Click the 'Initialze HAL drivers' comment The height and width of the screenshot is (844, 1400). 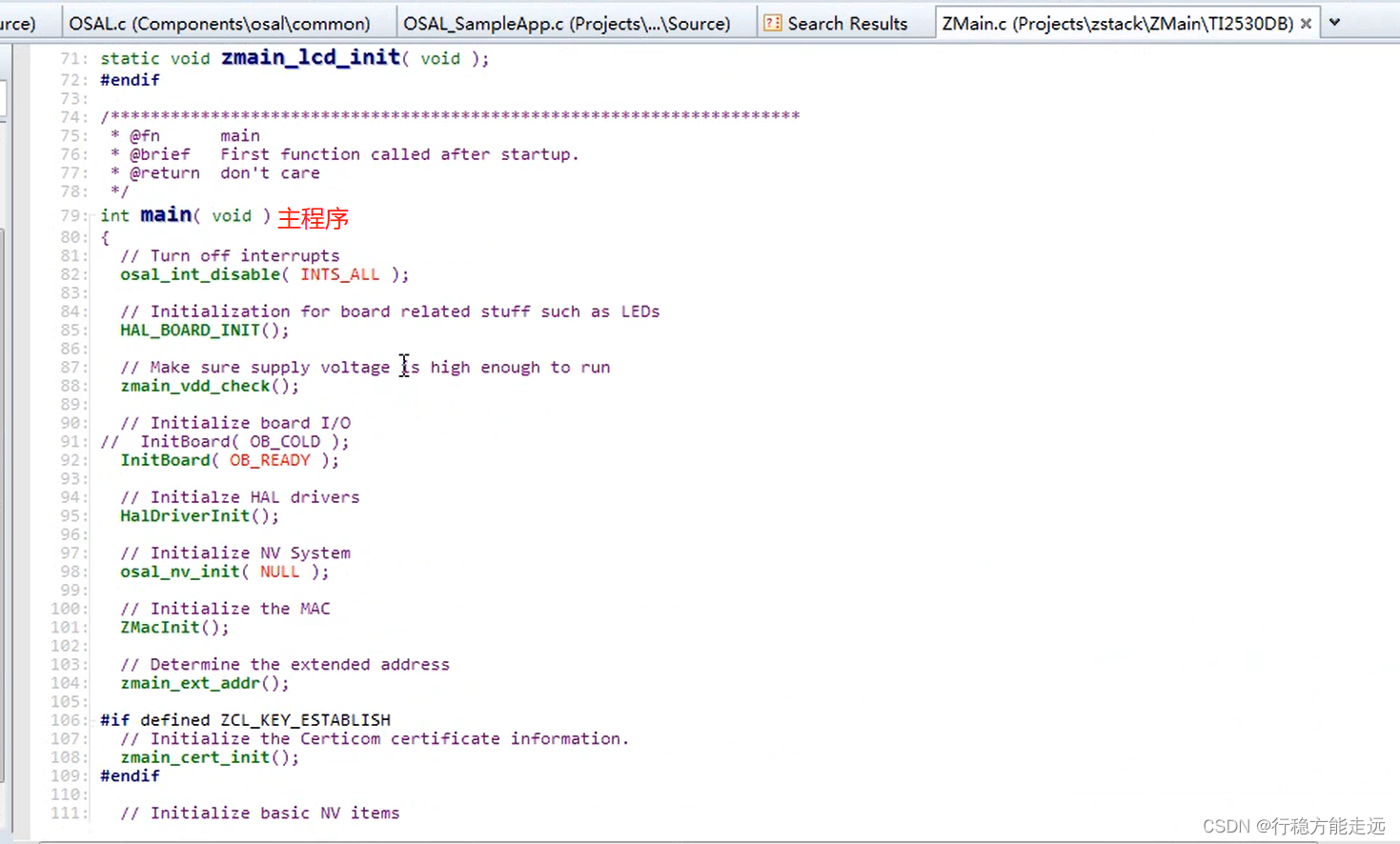pyautogui.click(x=240, y=497)
